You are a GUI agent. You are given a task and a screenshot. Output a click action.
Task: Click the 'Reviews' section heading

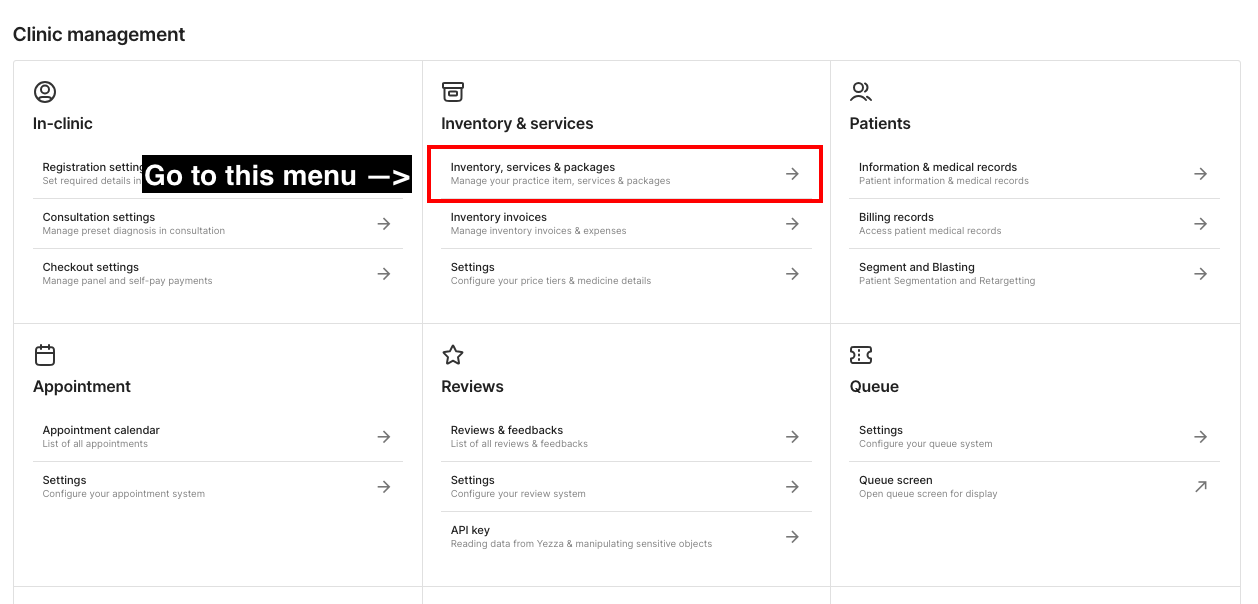pyautogui.click(x=472, y=387)
